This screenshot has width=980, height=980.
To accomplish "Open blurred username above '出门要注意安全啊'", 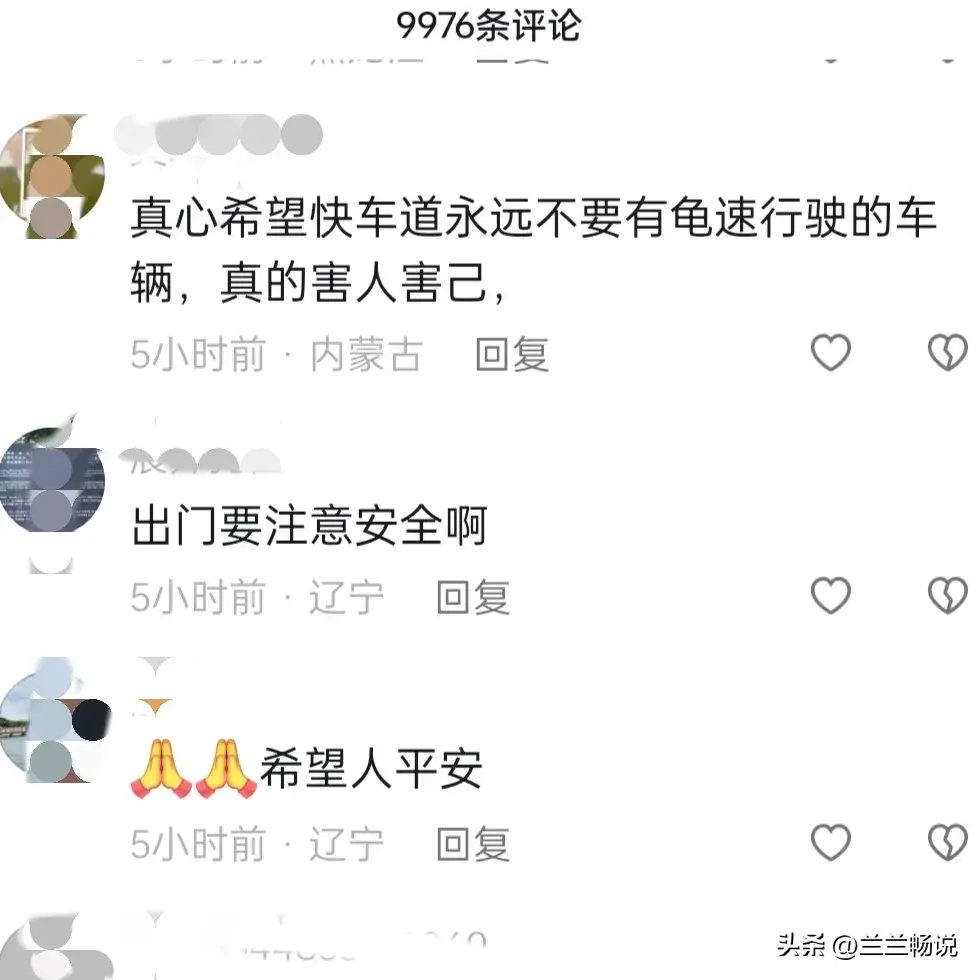I will (200, 461).
